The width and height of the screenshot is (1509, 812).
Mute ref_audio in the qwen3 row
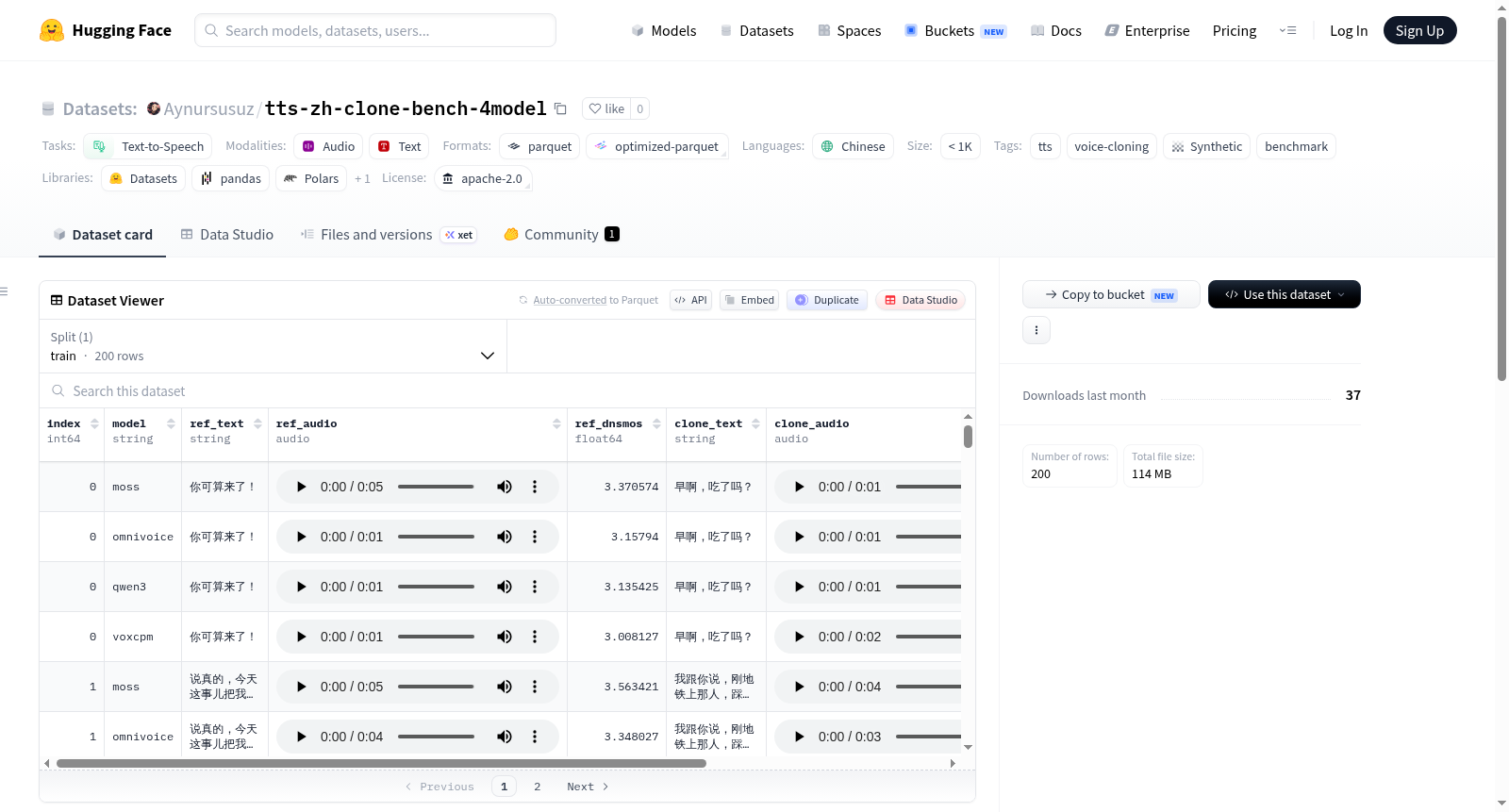coord(505,587)
